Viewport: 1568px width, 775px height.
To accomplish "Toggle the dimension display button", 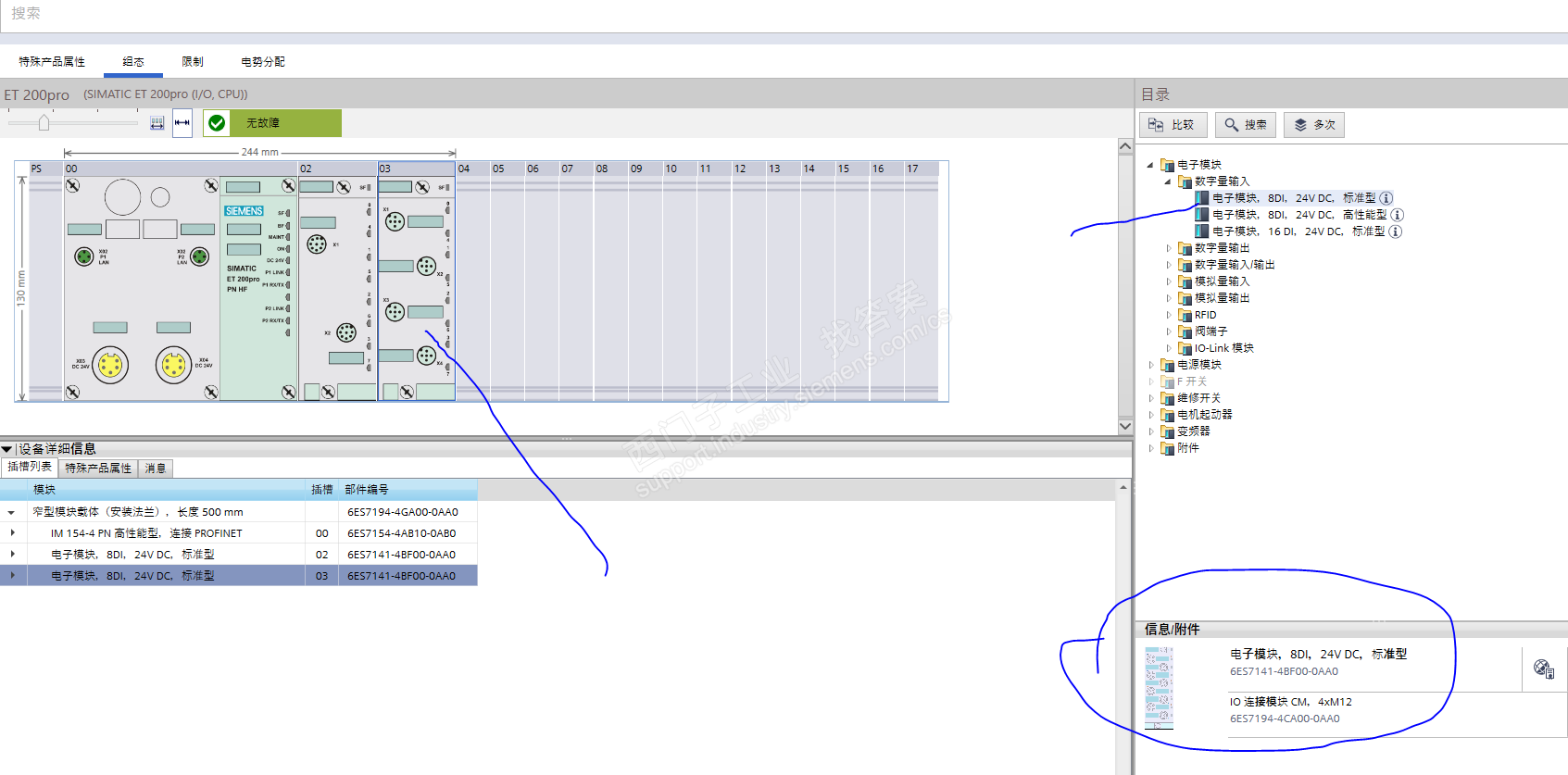I will pos(182,123).
